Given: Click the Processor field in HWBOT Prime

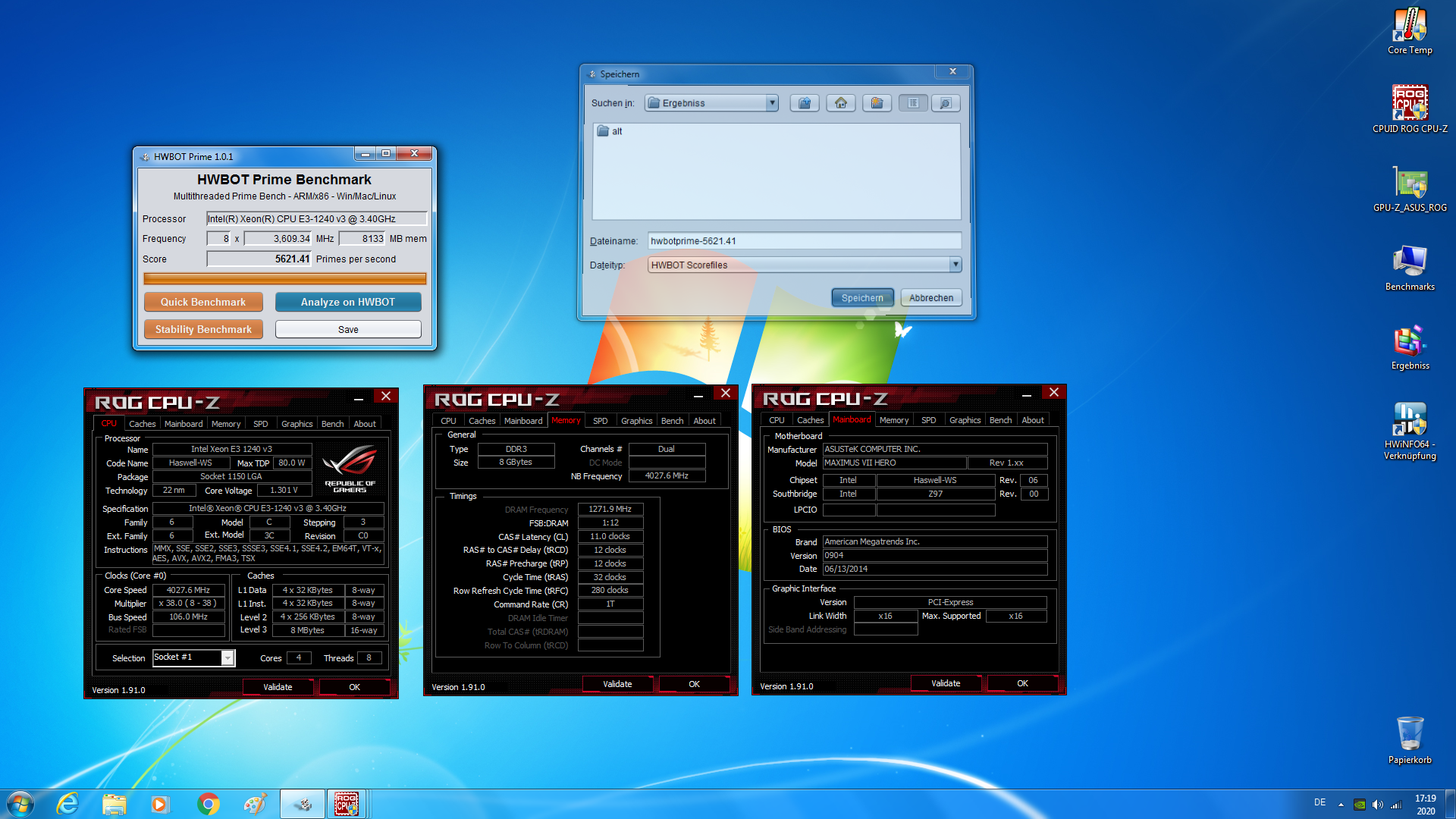Looking at the screenshot, I should [x=317, y=218].
